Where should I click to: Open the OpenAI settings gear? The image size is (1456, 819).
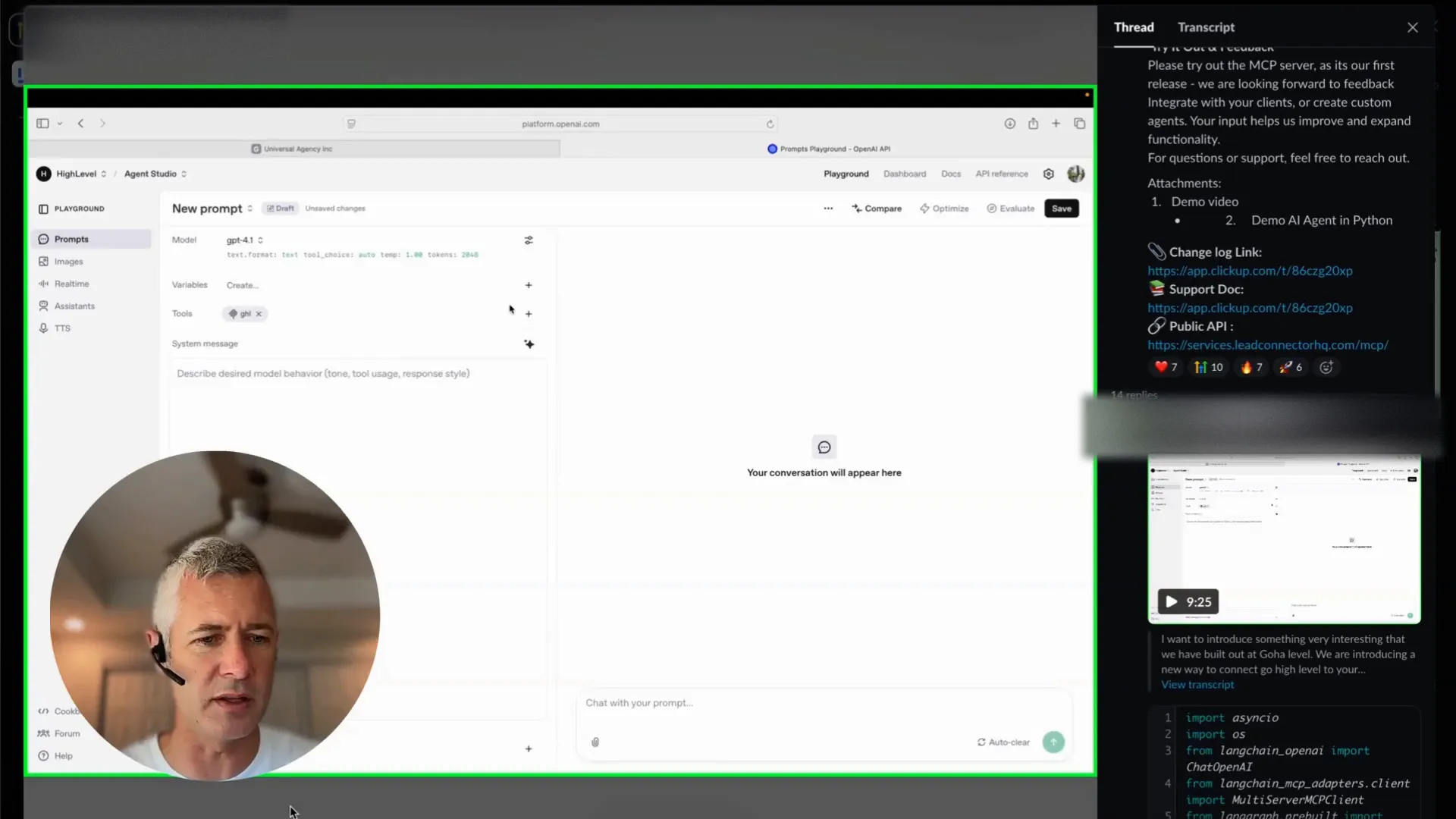1048,174
